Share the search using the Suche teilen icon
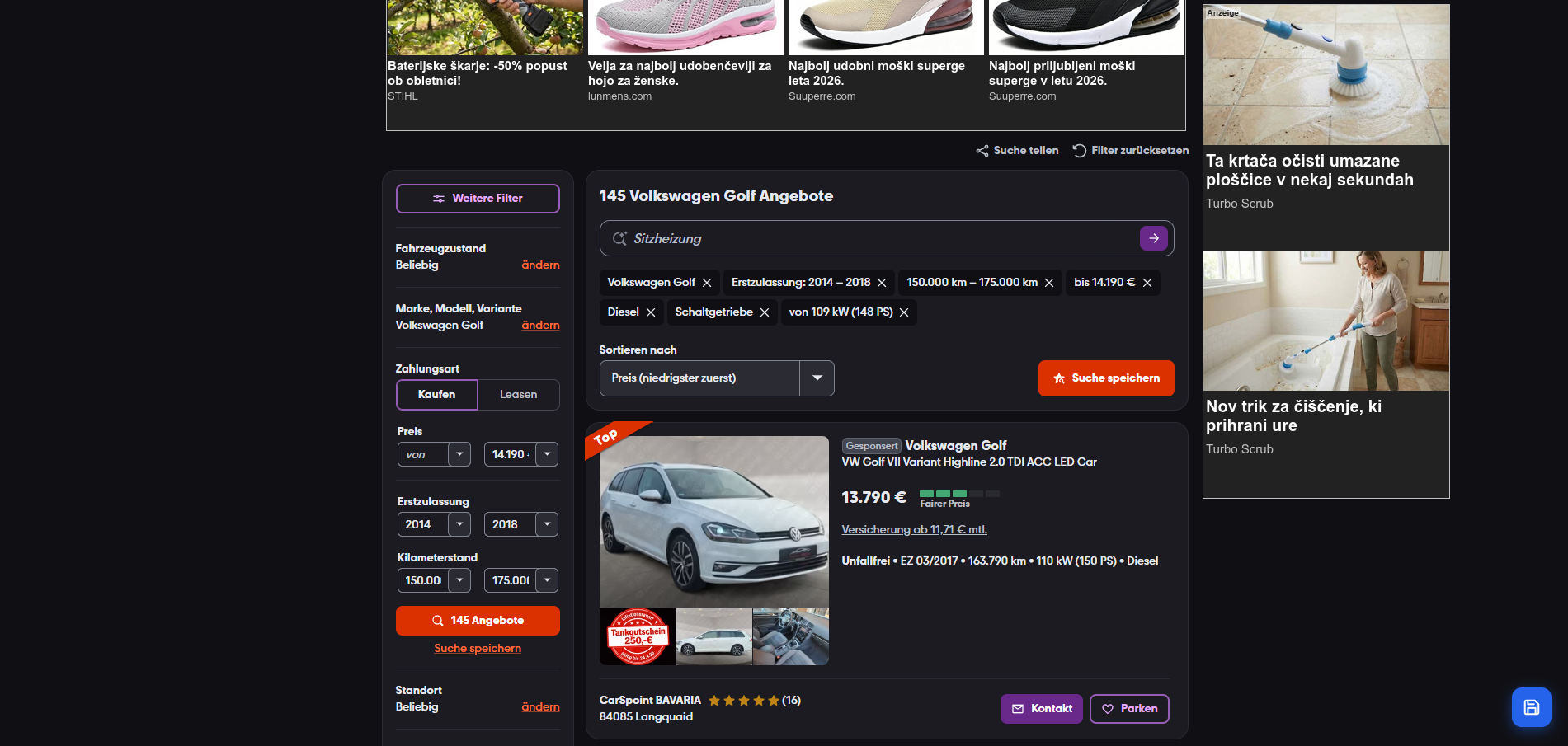This screenshot has width=1568, height=746. [982, 150]
